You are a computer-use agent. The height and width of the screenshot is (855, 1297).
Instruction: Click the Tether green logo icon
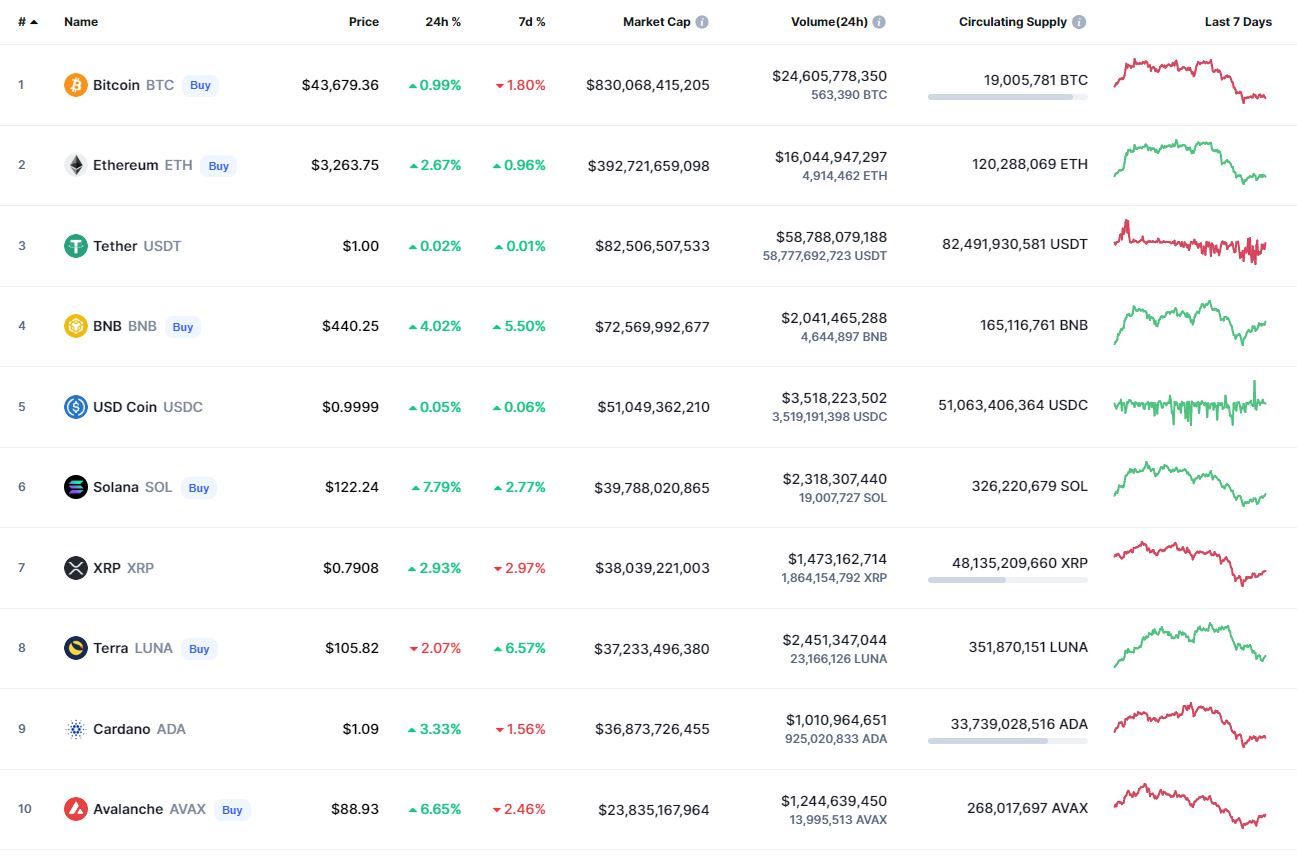76,246
